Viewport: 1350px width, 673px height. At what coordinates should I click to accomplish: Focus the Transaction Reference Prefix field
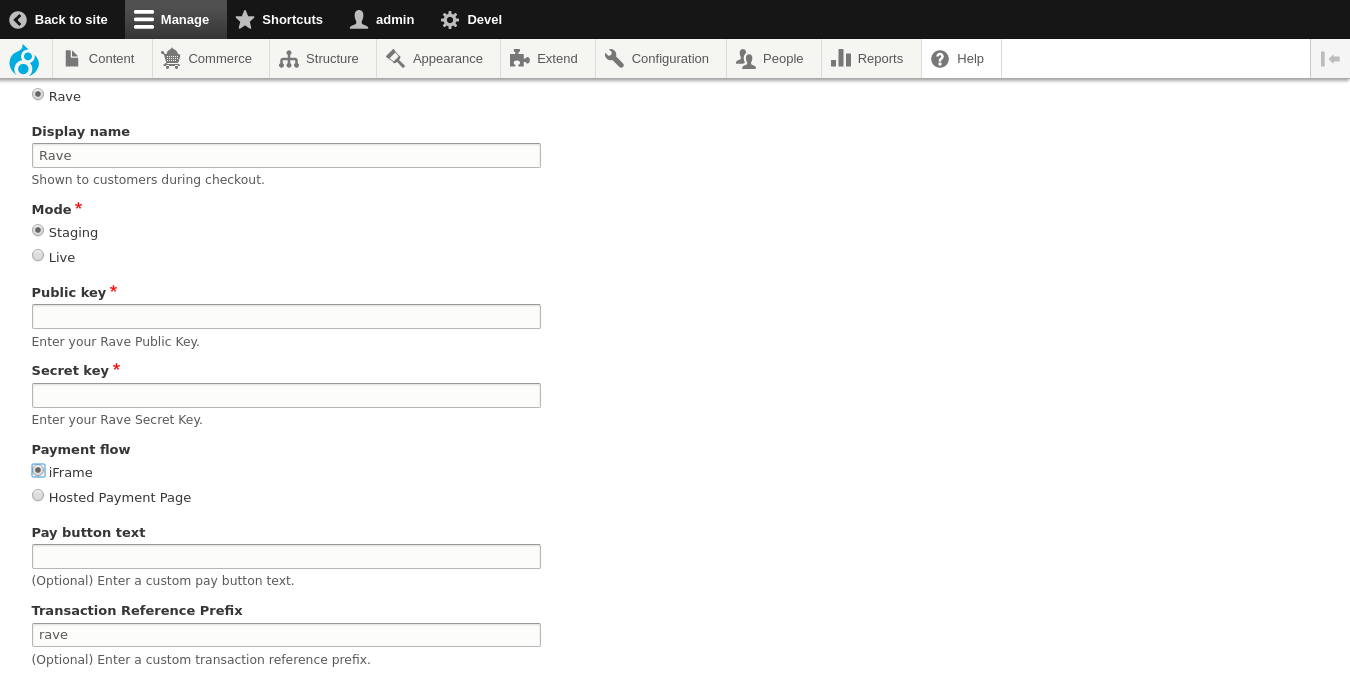[286, 635]
